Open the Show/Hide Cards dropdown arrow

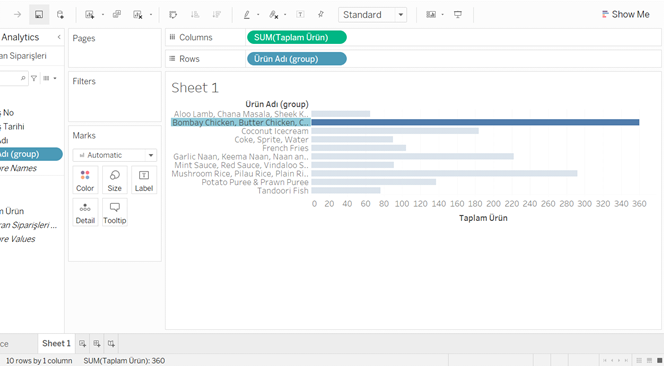coord(443,15)
